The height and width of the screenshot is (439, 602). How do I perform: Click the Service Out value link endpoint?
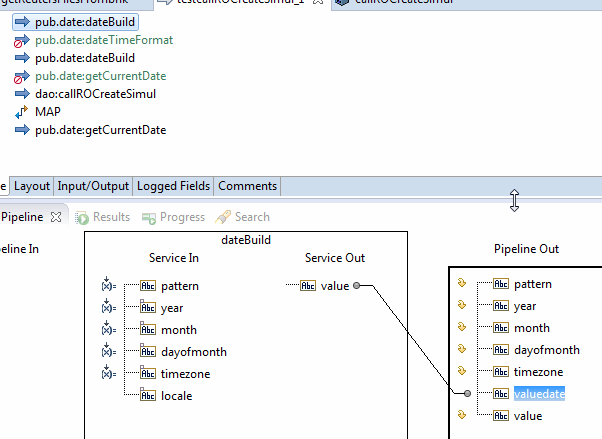357,286
